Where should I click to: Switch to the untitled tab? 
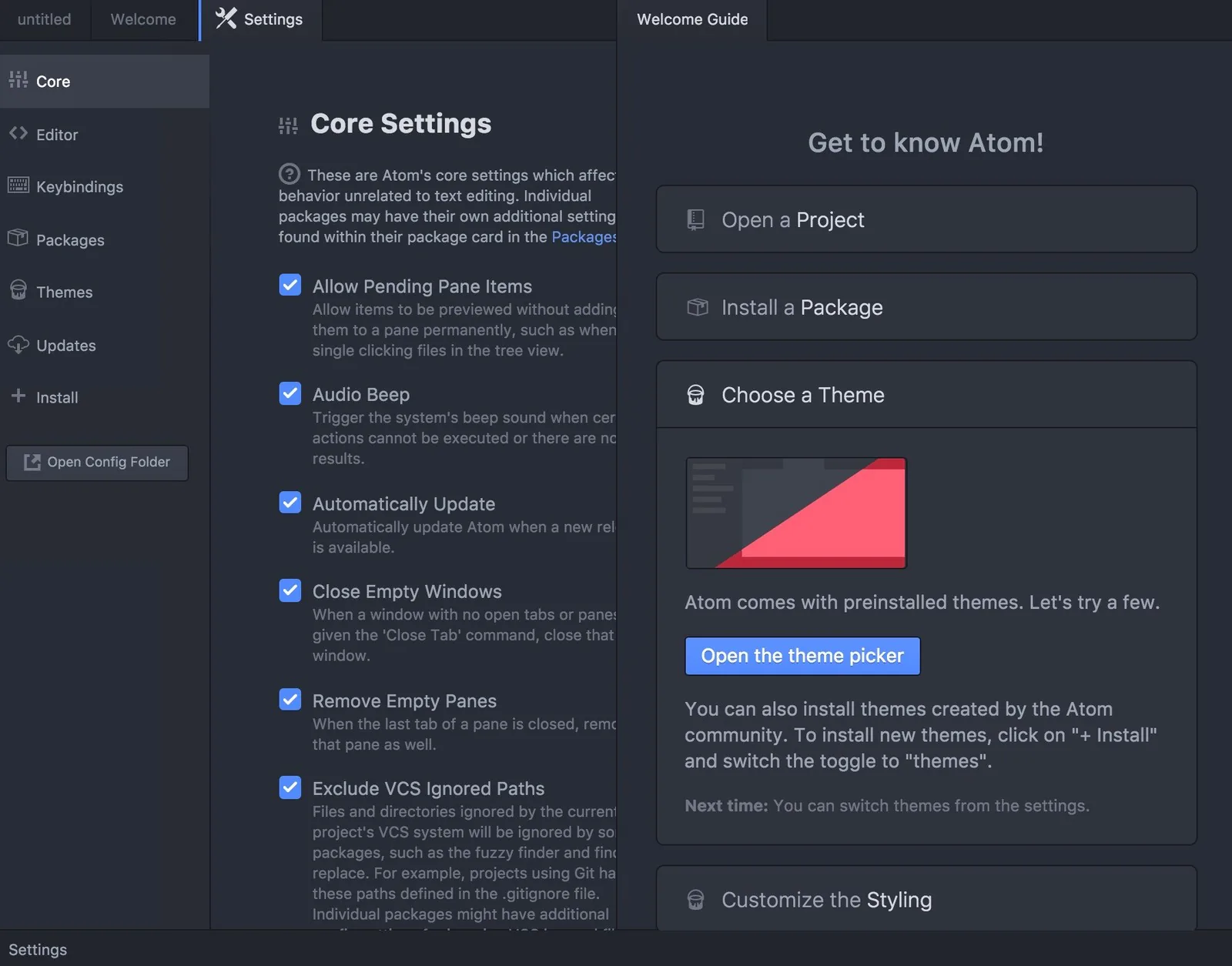(45, 19)
